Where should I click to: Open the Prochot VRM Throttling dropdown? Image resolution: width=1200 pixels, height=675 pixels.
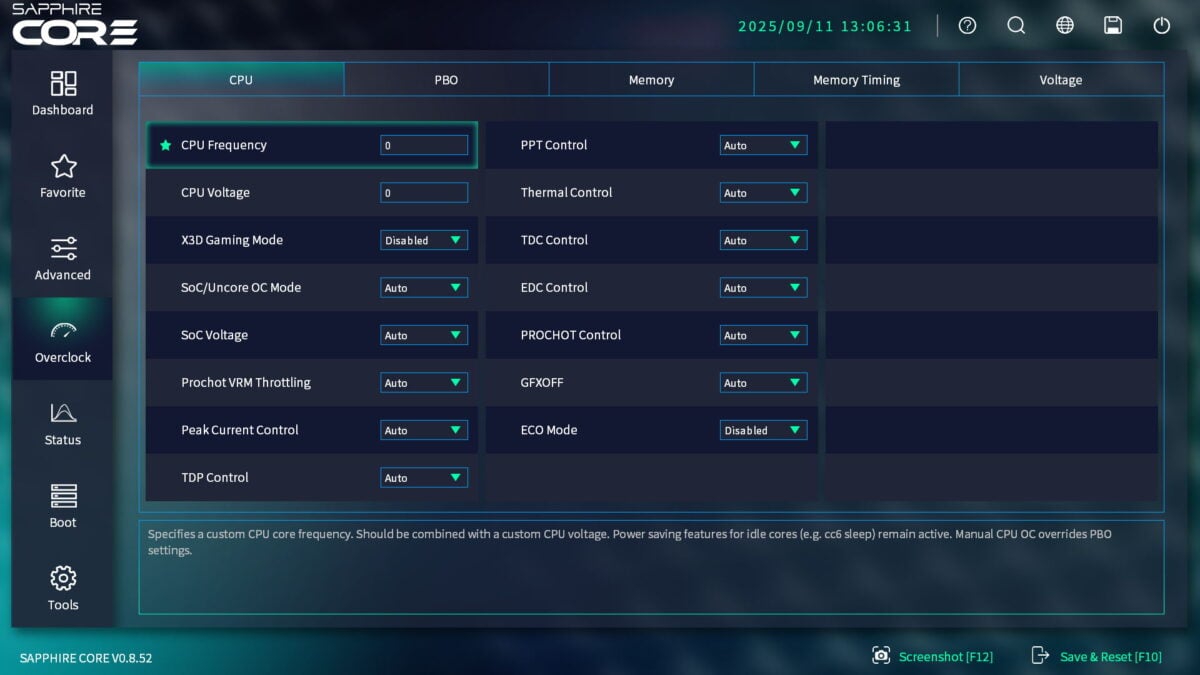coord(424,383)
